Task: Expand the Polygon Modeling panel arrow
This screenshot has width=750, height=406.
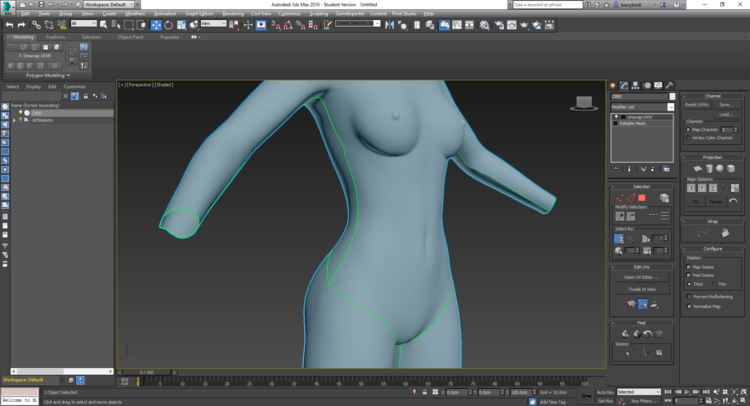Action: (x=68, y=76)
